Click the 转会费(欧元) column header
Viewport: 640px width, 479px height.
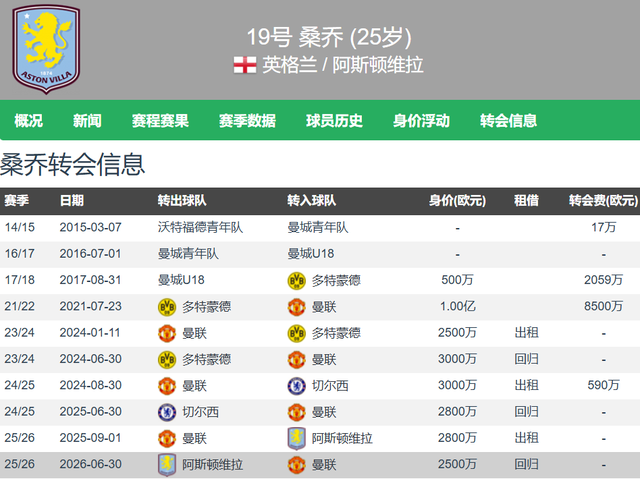(603, 201)
